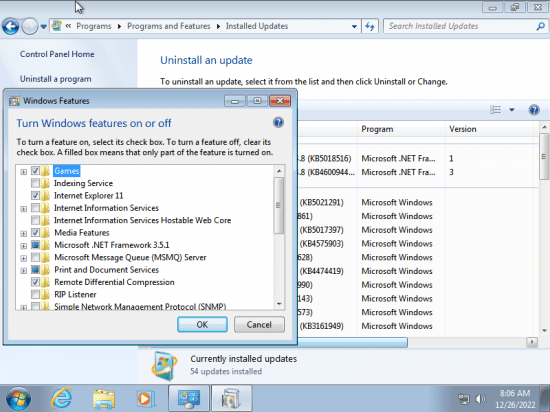Toggle the Media Features checkbox
This screenshot has height=412, width=550.
(35, 232)
